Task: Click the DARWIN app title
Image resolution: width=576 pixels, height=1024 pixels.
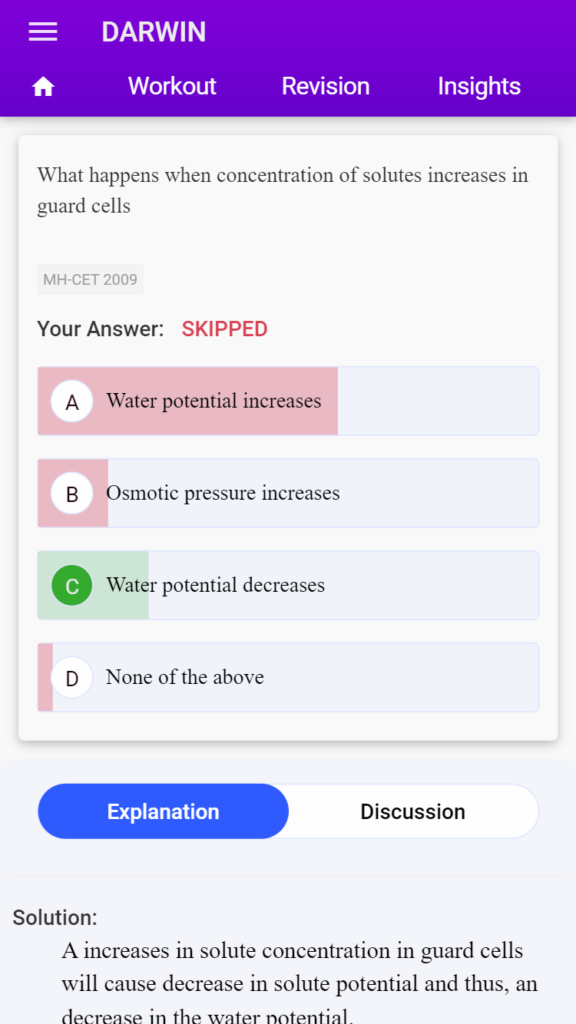Action: (153, 32)
